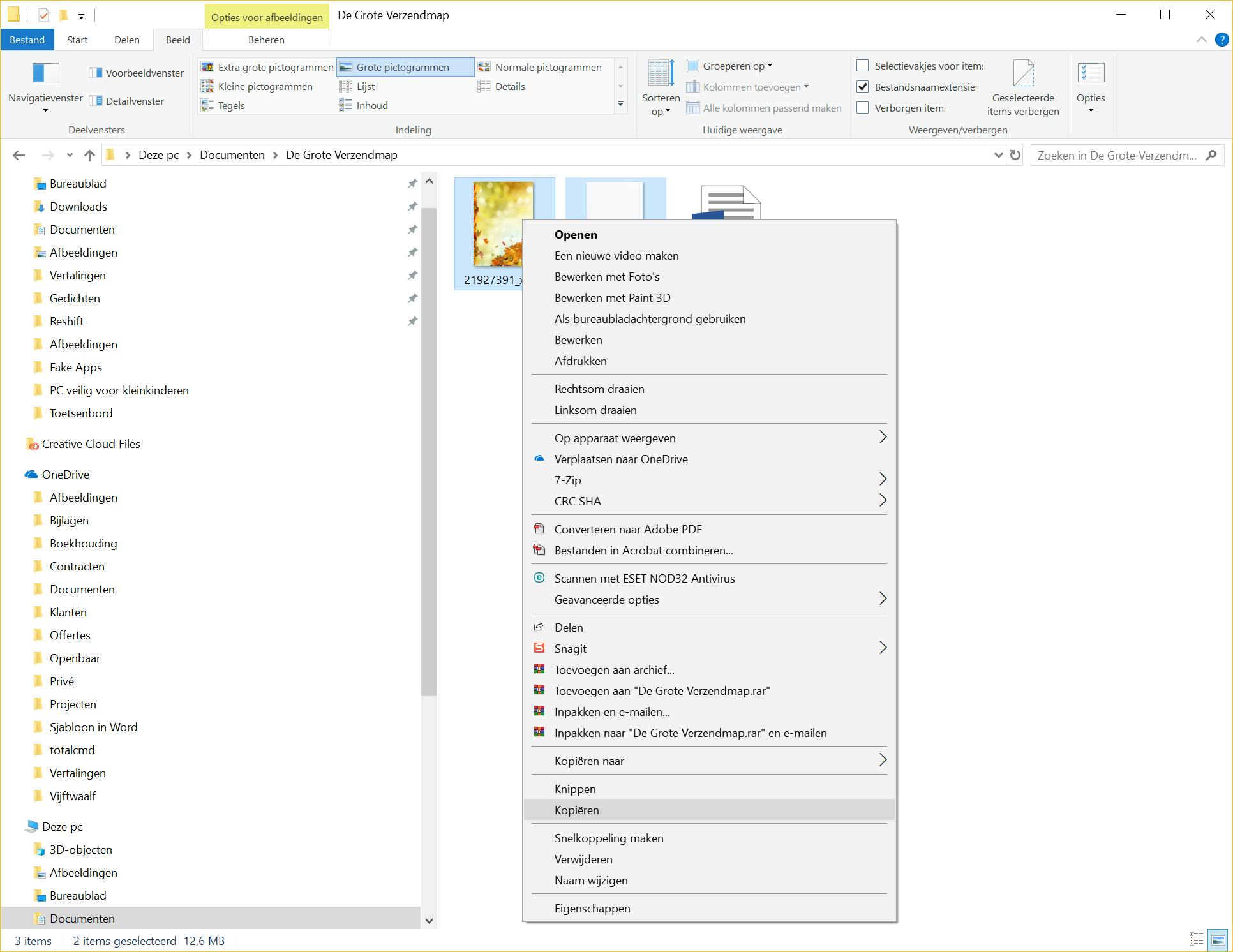Go up one folder level arrow
Viewport: 1233px width, 952px height.
(89, 155)
